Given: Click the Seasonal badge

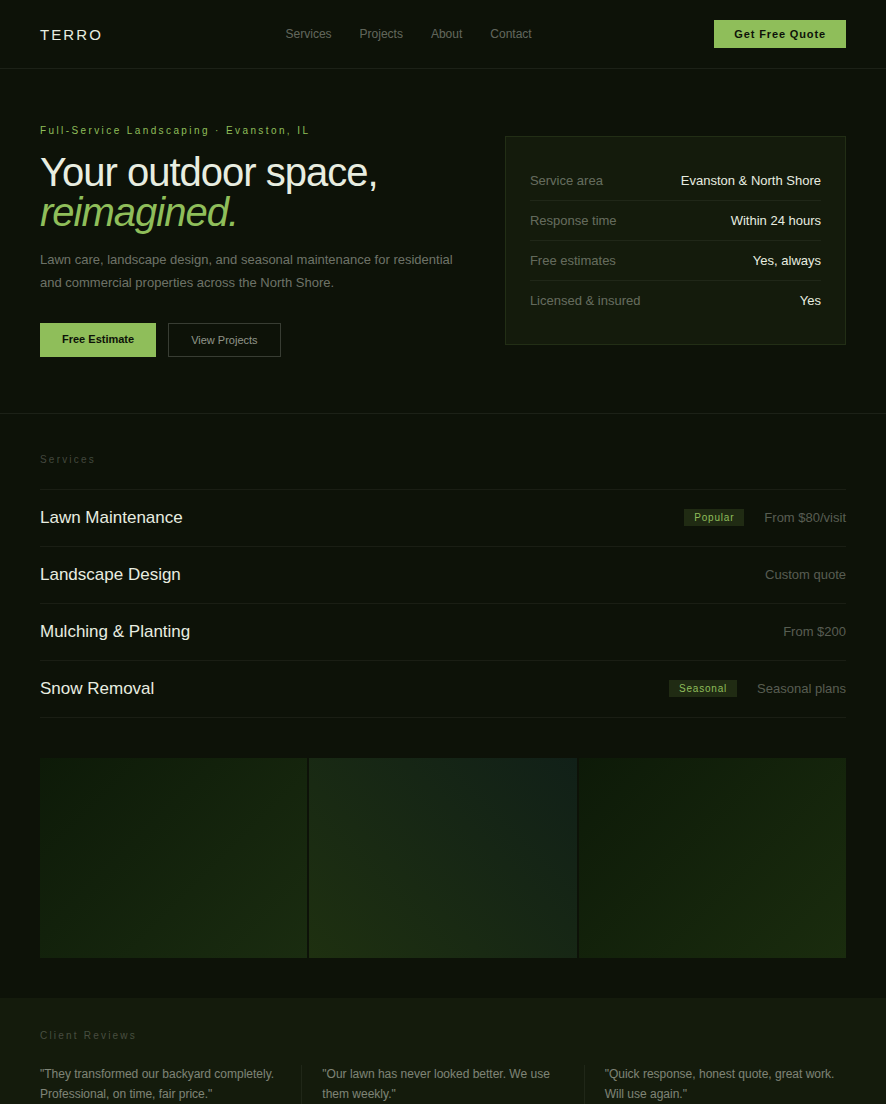Looking at the screenshot, I should pyautogui.click(x=702, y=689).
